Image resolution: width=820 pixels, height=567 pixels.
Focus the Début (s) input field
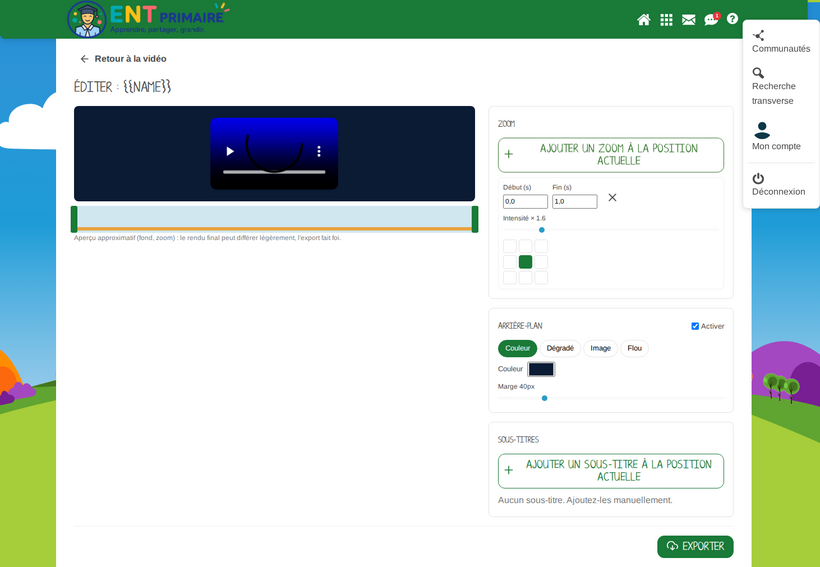point(525,201)
